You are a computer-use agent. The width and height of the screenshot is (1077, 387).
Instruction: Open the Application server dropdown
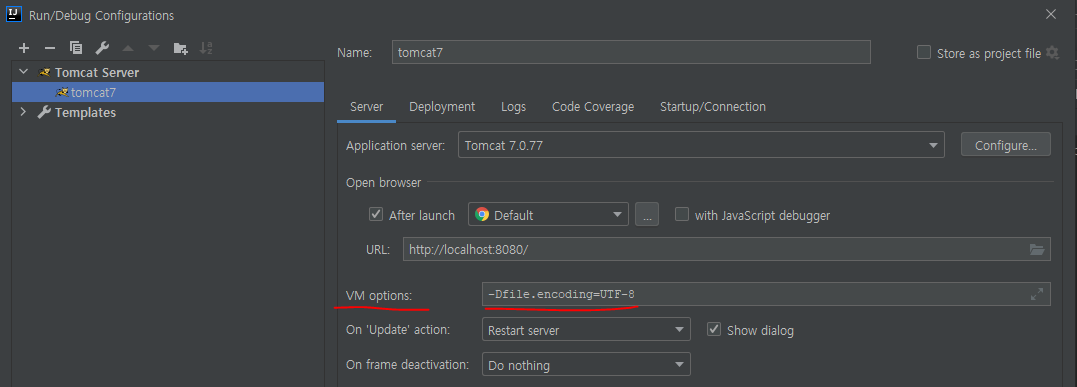701,145
